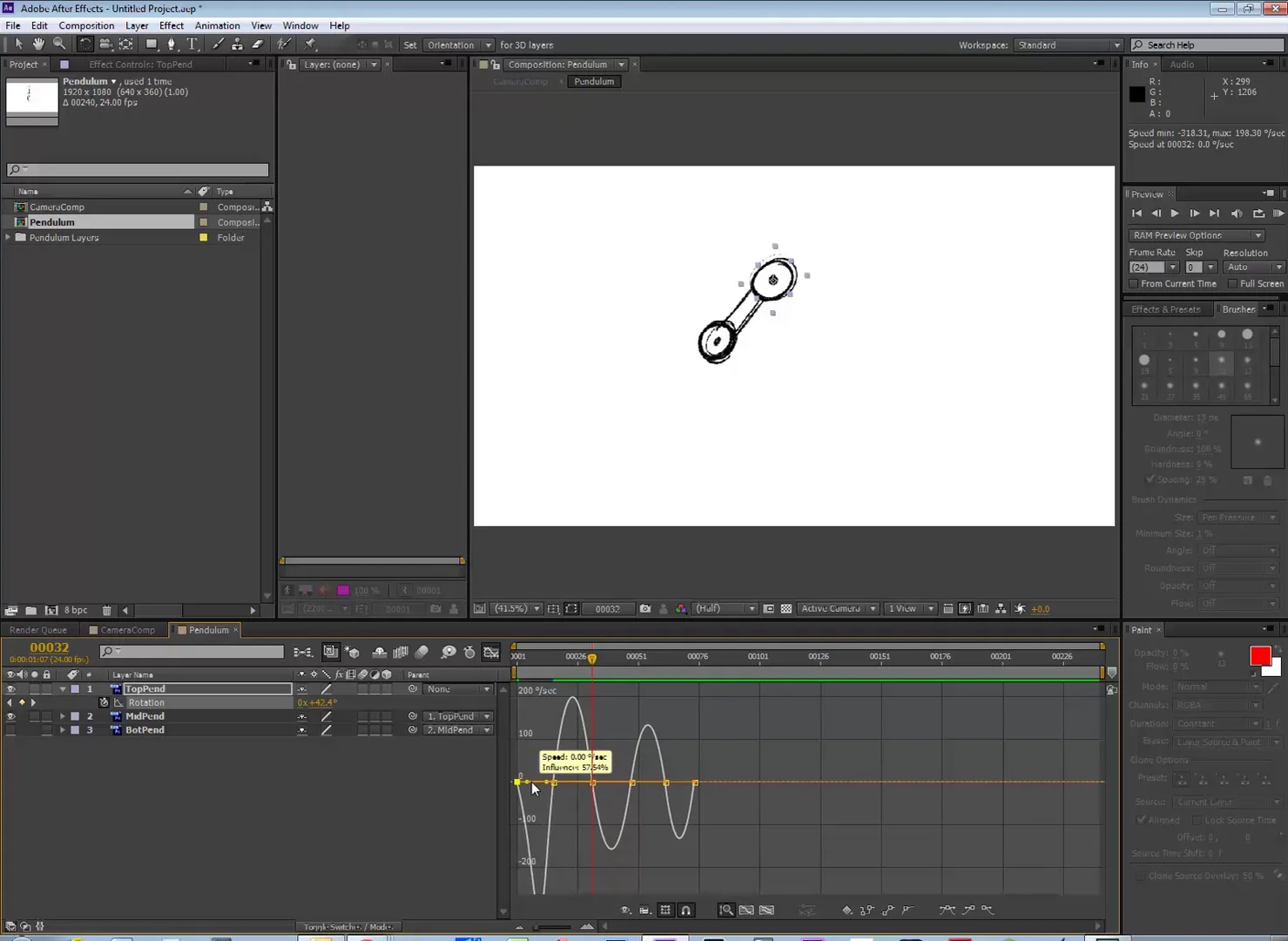Select the Zoom tool in the toolbar

pyautogui.click(x=59, y=44)
